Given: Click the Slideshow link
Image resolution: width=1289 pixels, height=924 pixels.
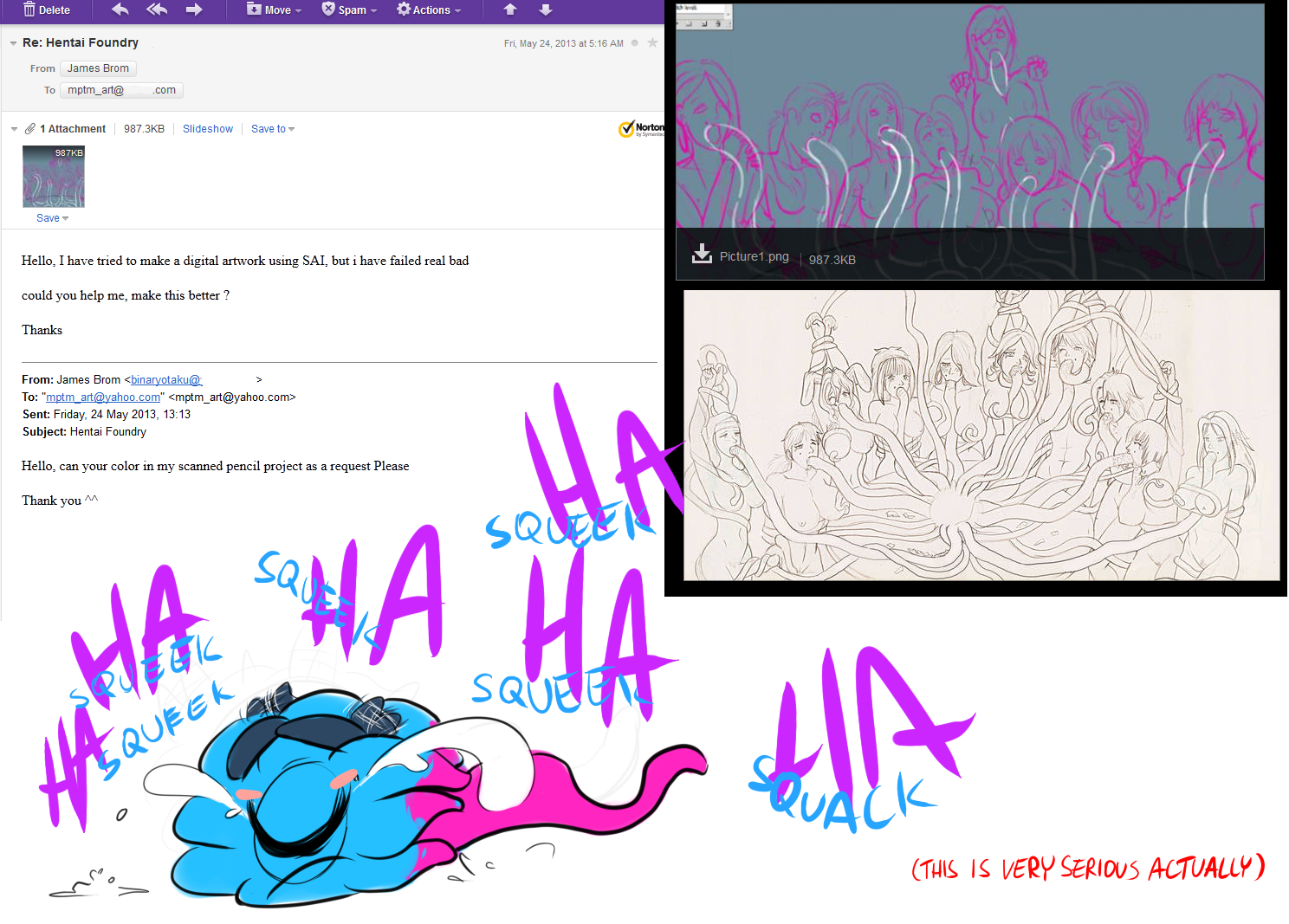Looking at the screenshot, I should [208, 129].
